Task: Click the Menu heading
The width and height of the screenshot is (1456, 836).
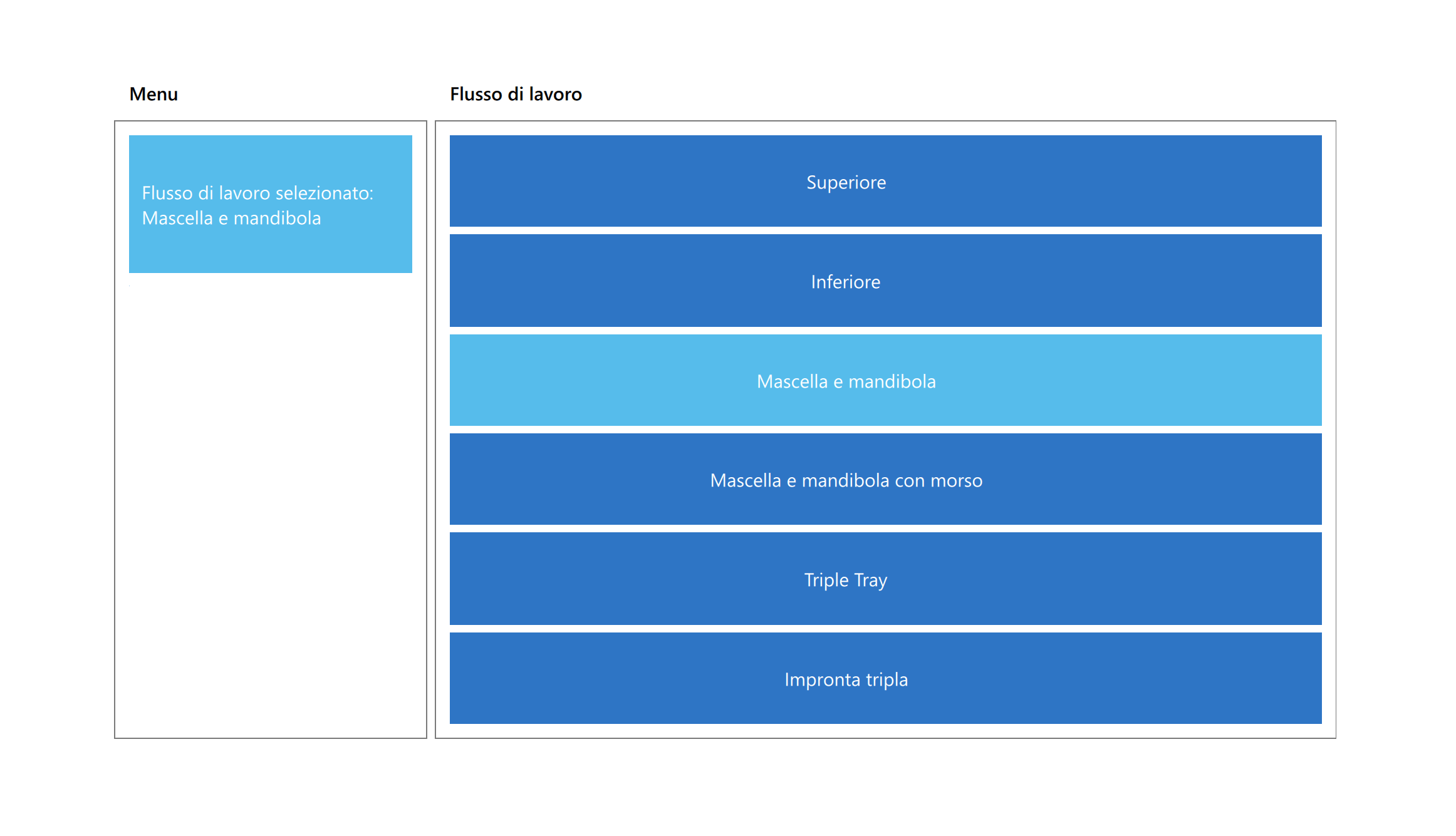Action: tap(153, 94)
